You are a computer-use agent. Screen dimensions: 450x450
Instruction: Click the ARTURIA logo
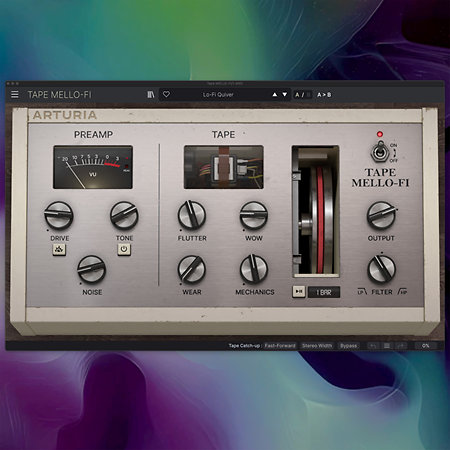(x=65, y=115)
